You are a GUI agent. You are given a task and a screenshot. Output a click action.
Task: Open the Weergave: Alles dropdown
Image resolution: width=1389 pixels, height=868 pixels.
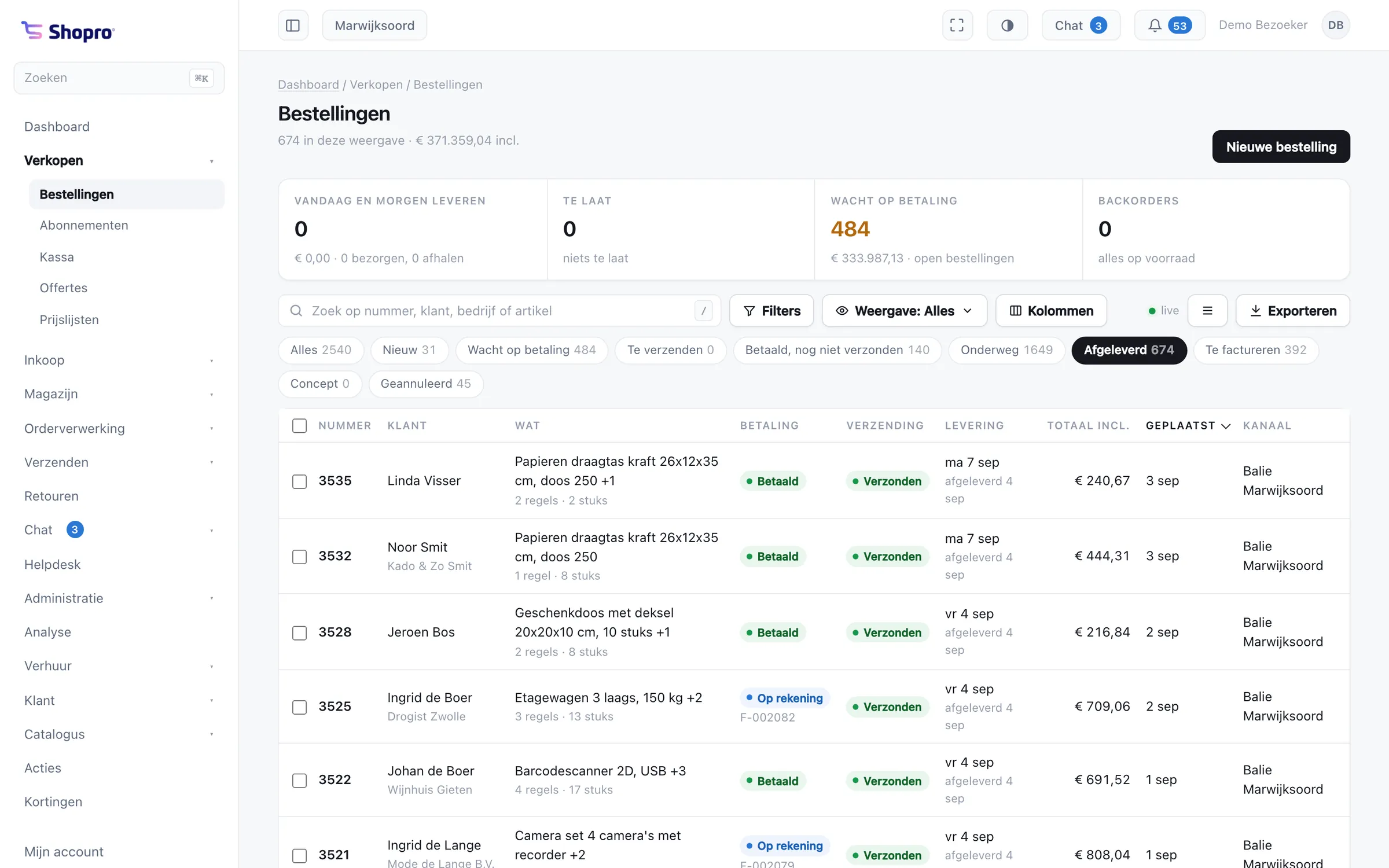point(905,311)
